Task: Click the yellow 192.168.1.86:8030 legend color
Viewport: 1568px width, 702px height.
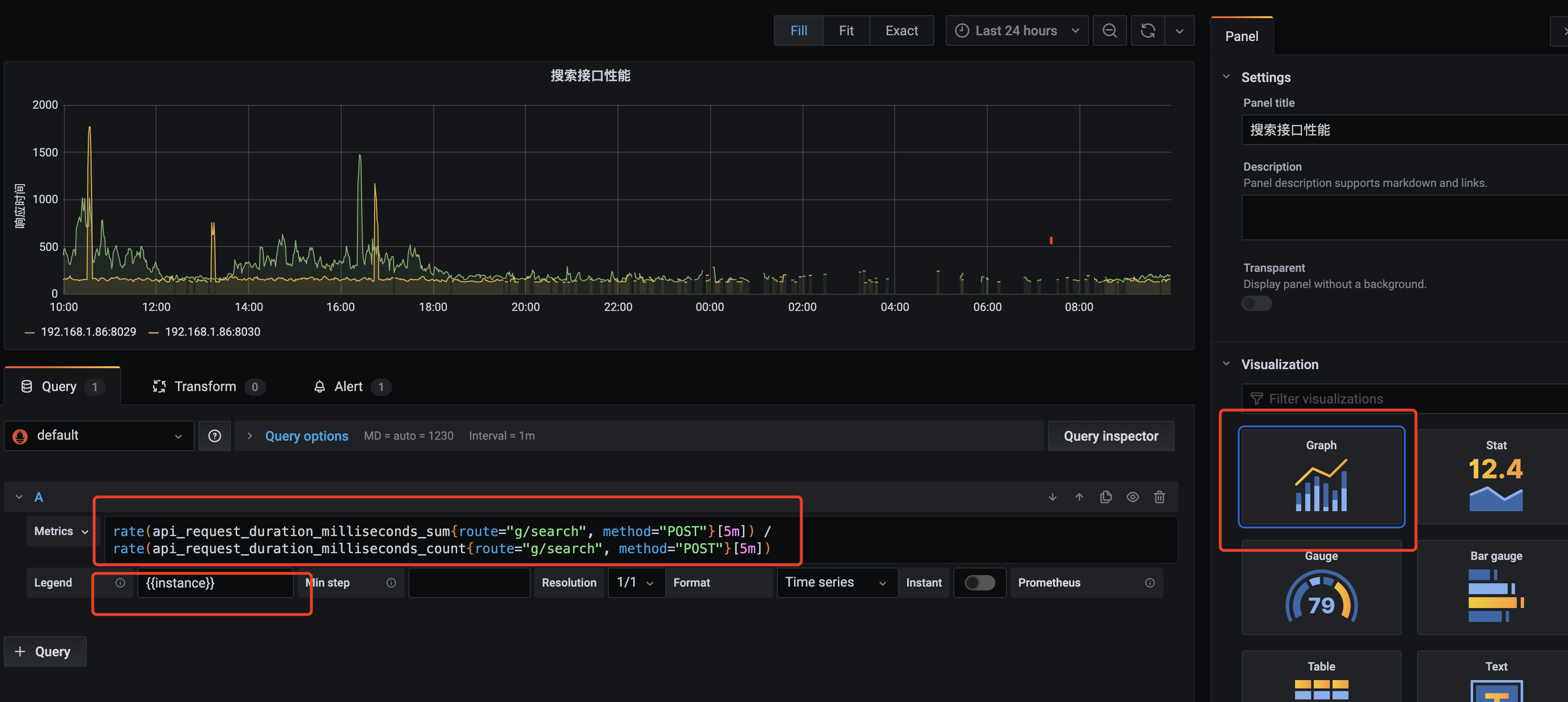Action: 154,332
